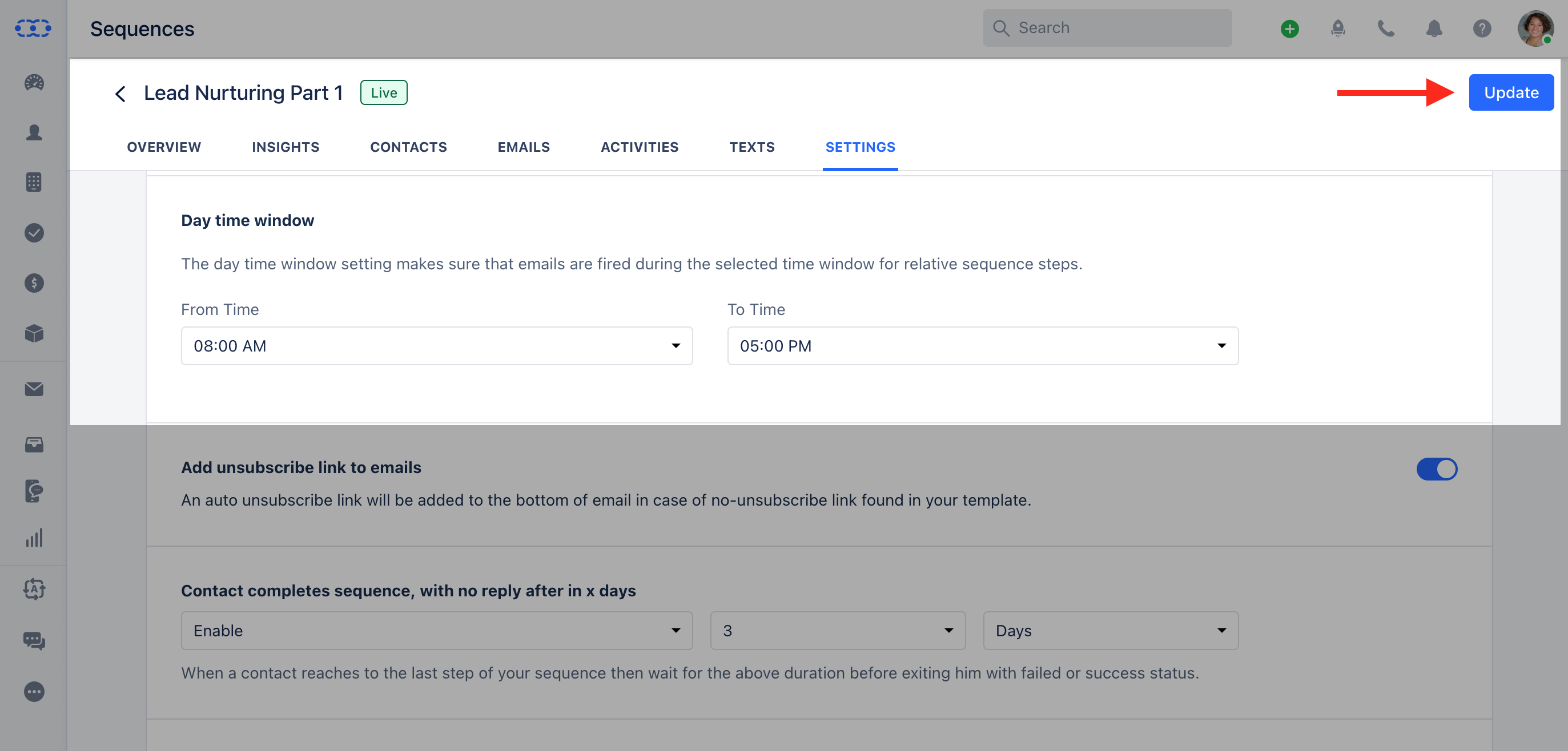Screen dimensions: 1568x751
Task: Switch to the Texts tab
Action: (x=752, y=147)
